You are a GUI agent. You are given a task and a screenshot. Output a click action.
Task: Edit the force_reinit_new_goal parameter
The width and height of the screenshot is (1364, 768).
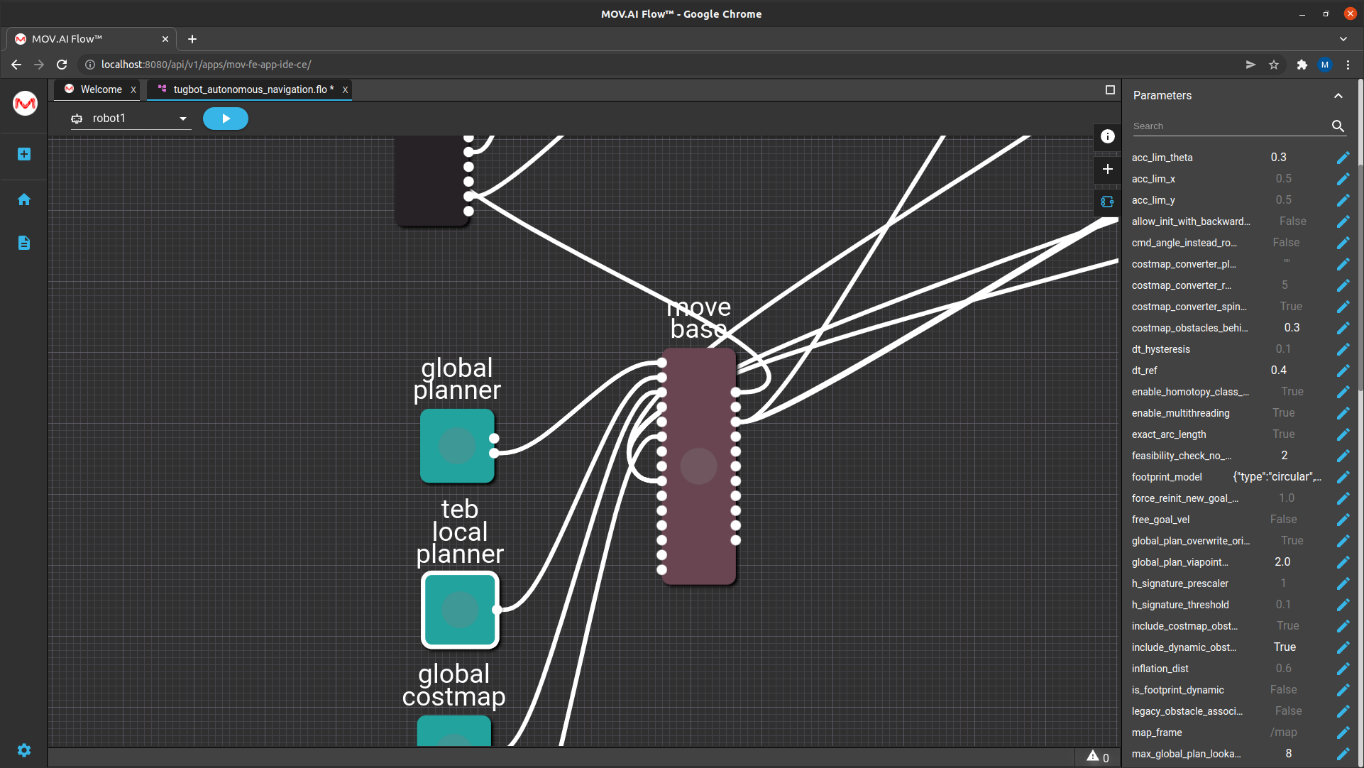coord(1343,498)
